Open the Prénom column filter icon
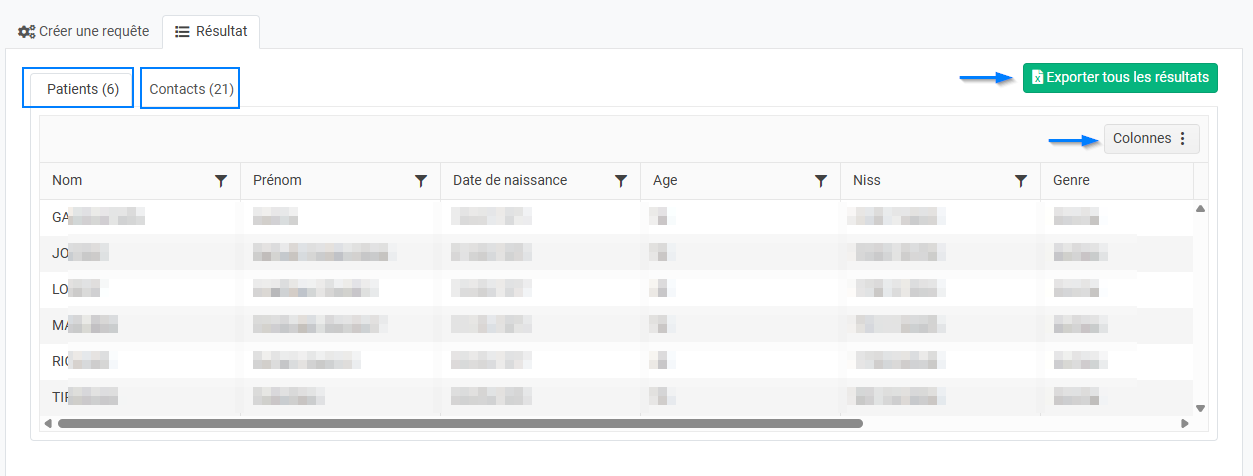This screenshot has width=1253, height=476. [x=421, y=181]
